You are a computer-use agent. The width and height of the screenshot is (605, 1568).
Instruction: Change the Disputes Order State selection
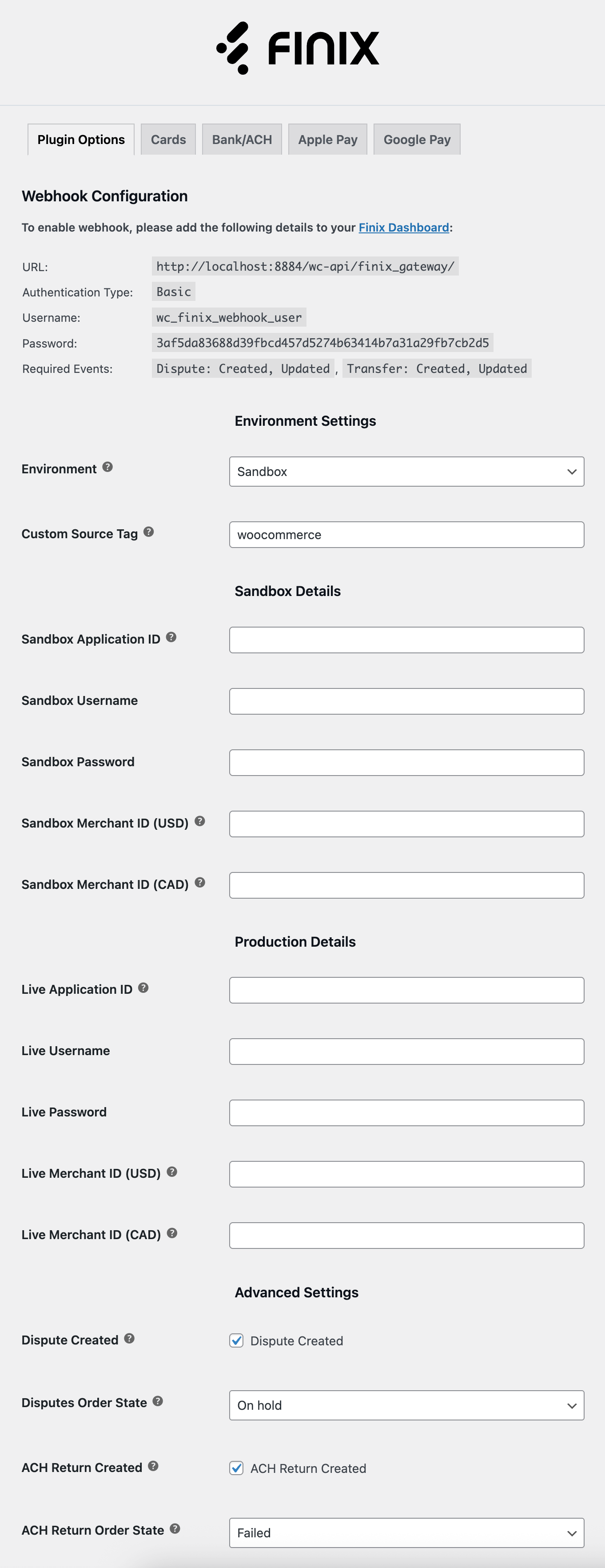[406, 1405]
